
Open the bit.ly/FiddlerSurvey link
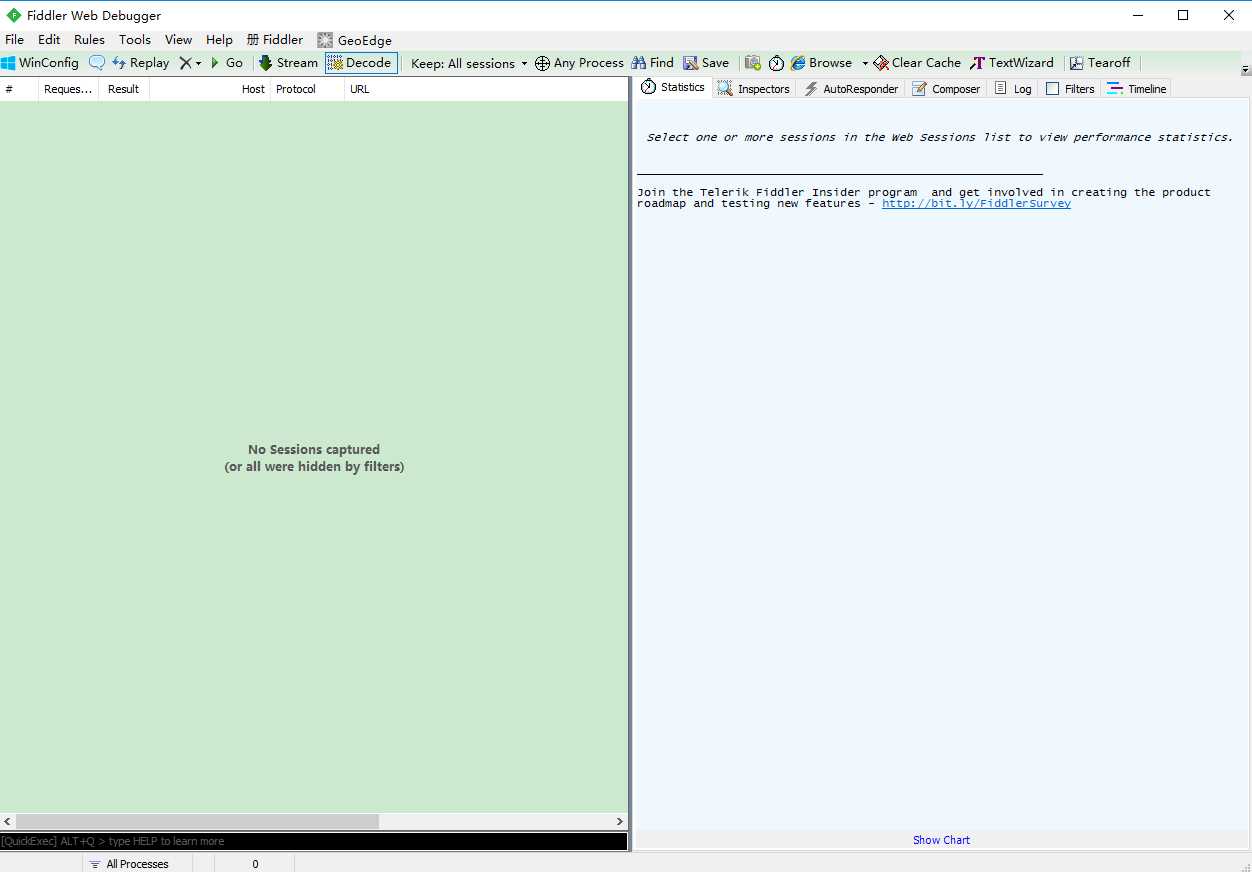coord(976,203)
